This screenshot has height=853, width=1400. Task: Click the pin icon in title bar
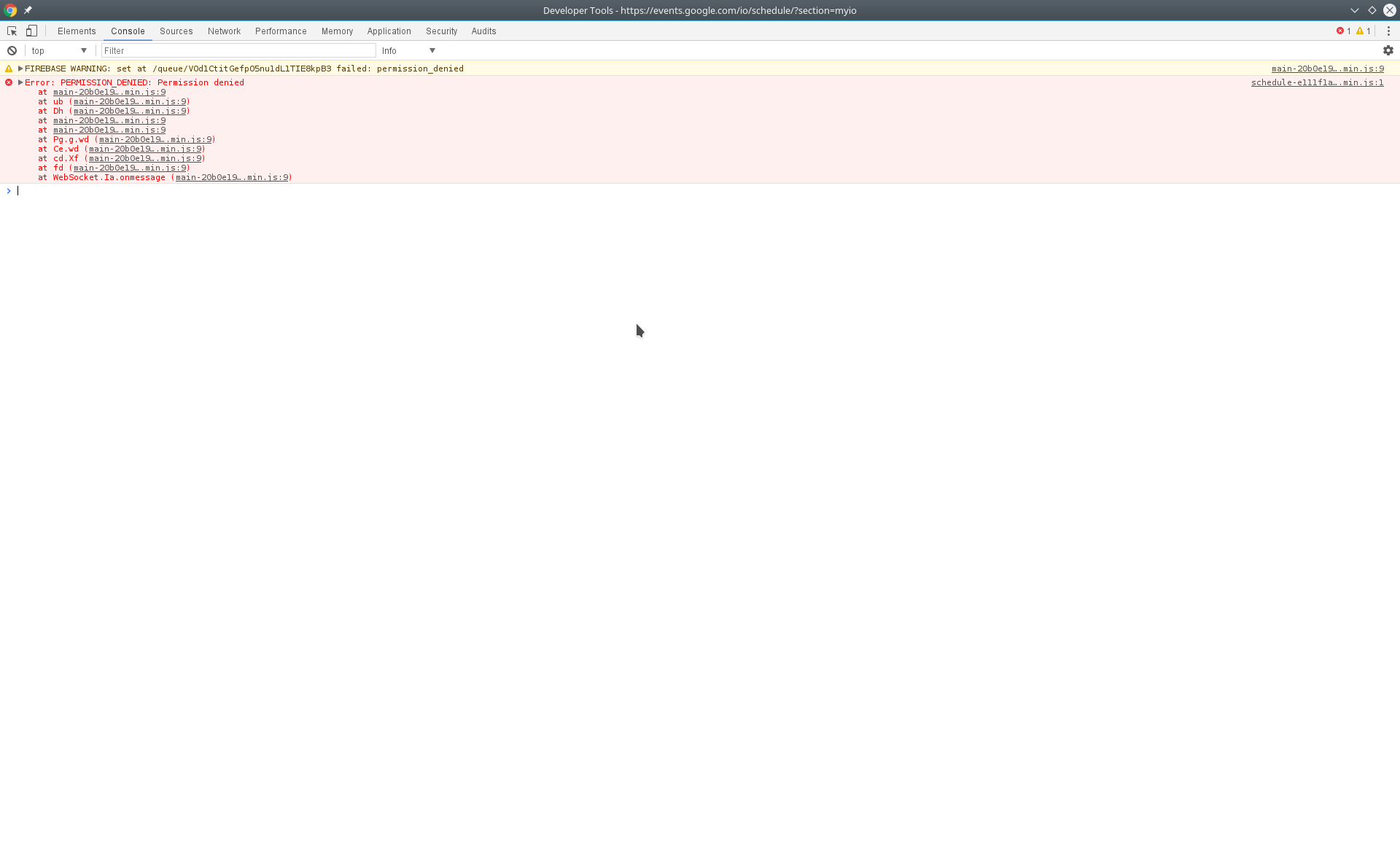[28, 10]
